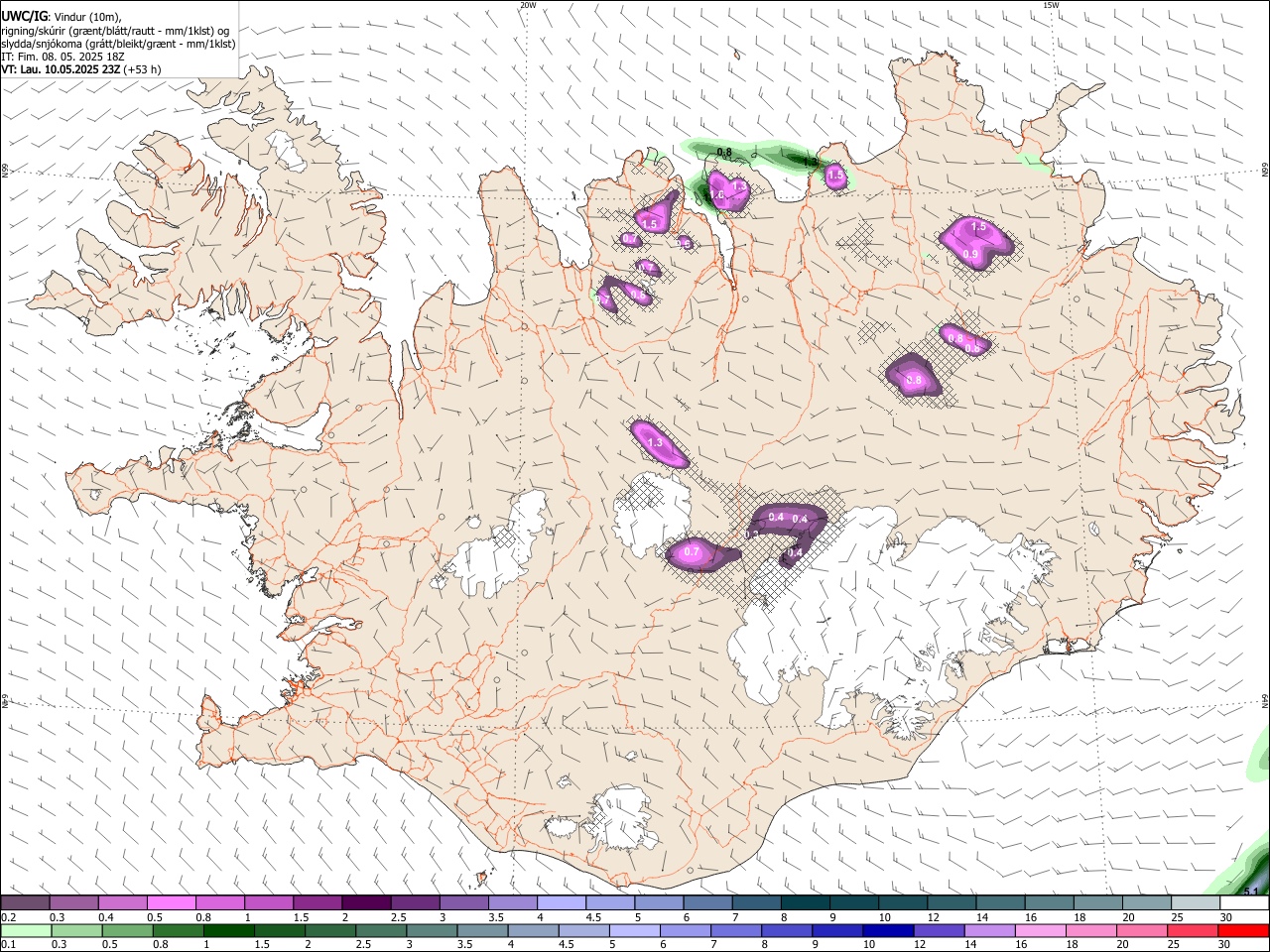Click the 64N latitude label on the right edge

[x=1265, y=700]
